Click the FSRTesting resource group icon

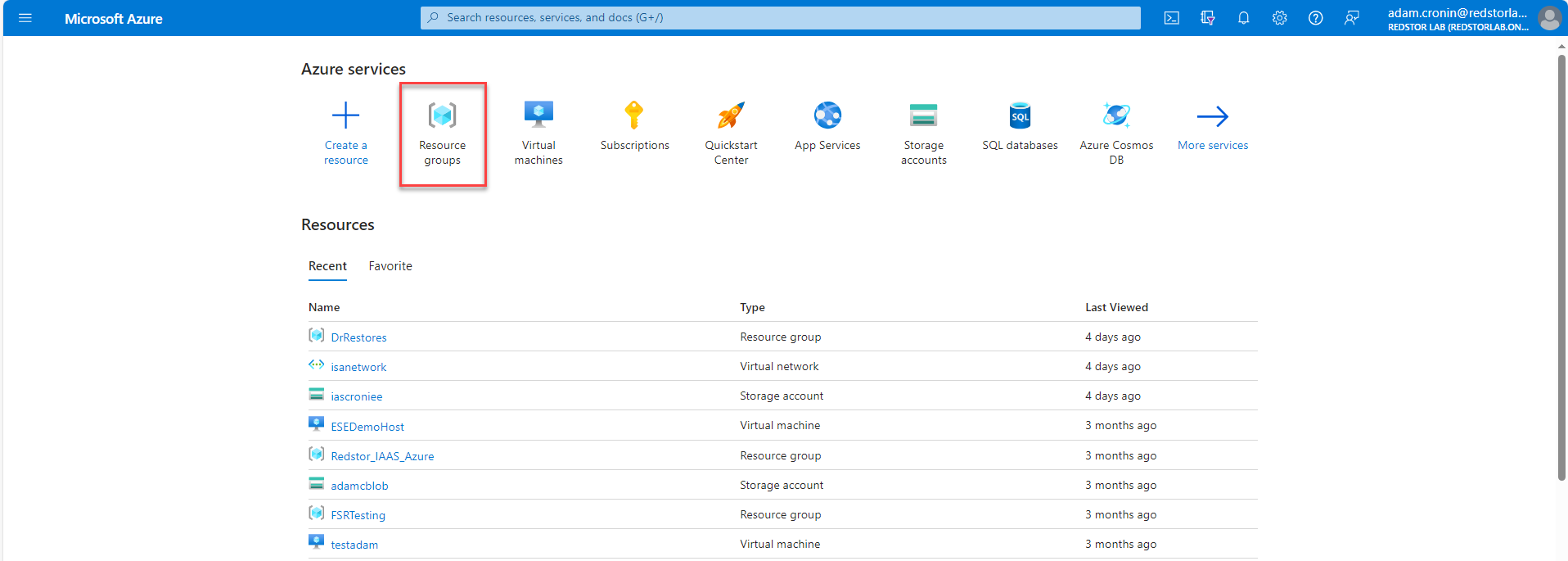pyautogui.click(x=317, y=513)
